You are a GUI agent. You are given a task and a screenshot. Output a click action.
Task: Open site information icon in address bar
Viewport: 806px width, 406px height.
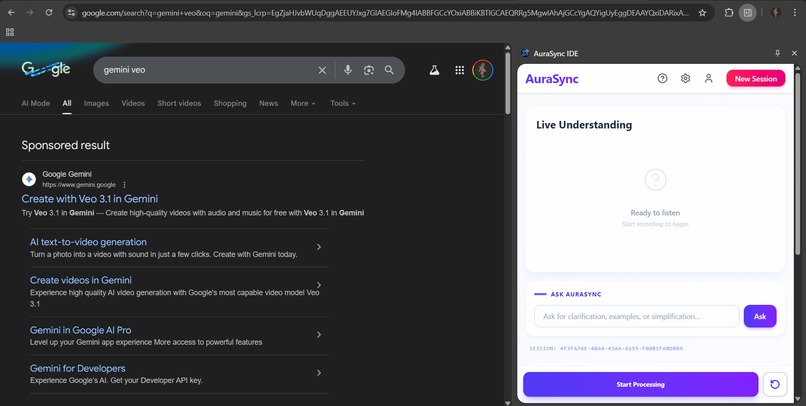[x=71, y=13]
